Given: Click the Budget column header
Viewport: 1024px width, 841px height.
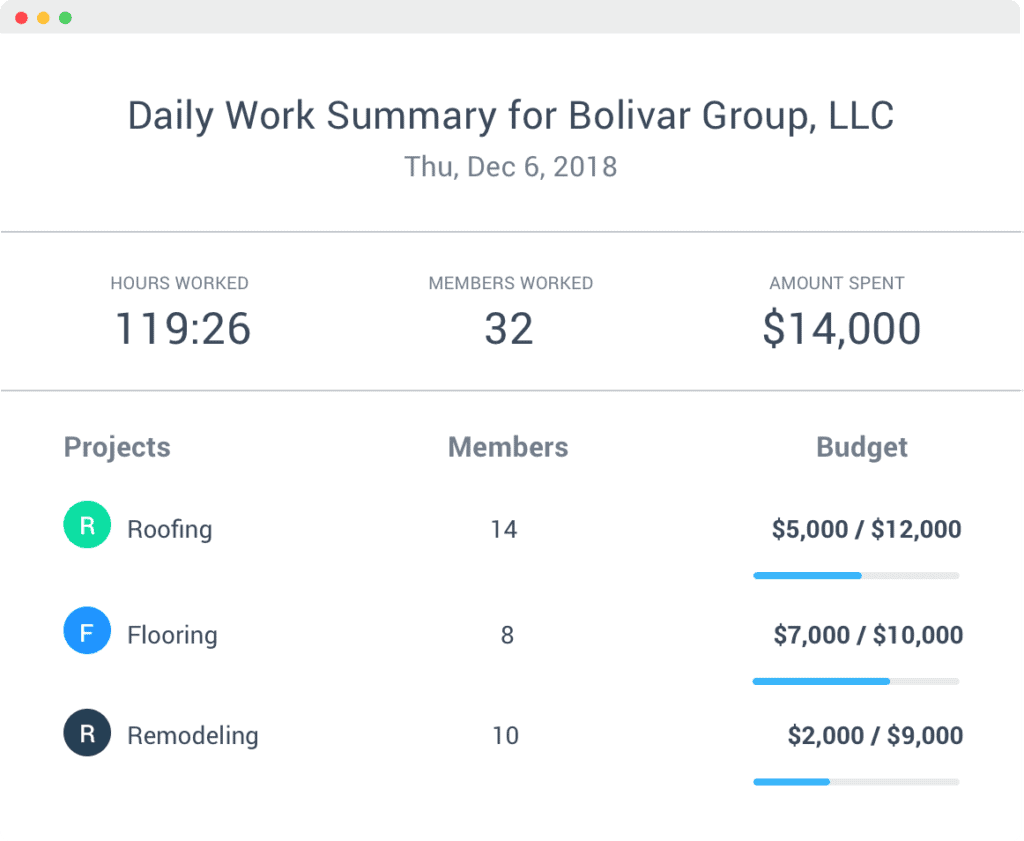Looking at the screenshot, I should tap(862, 447).
